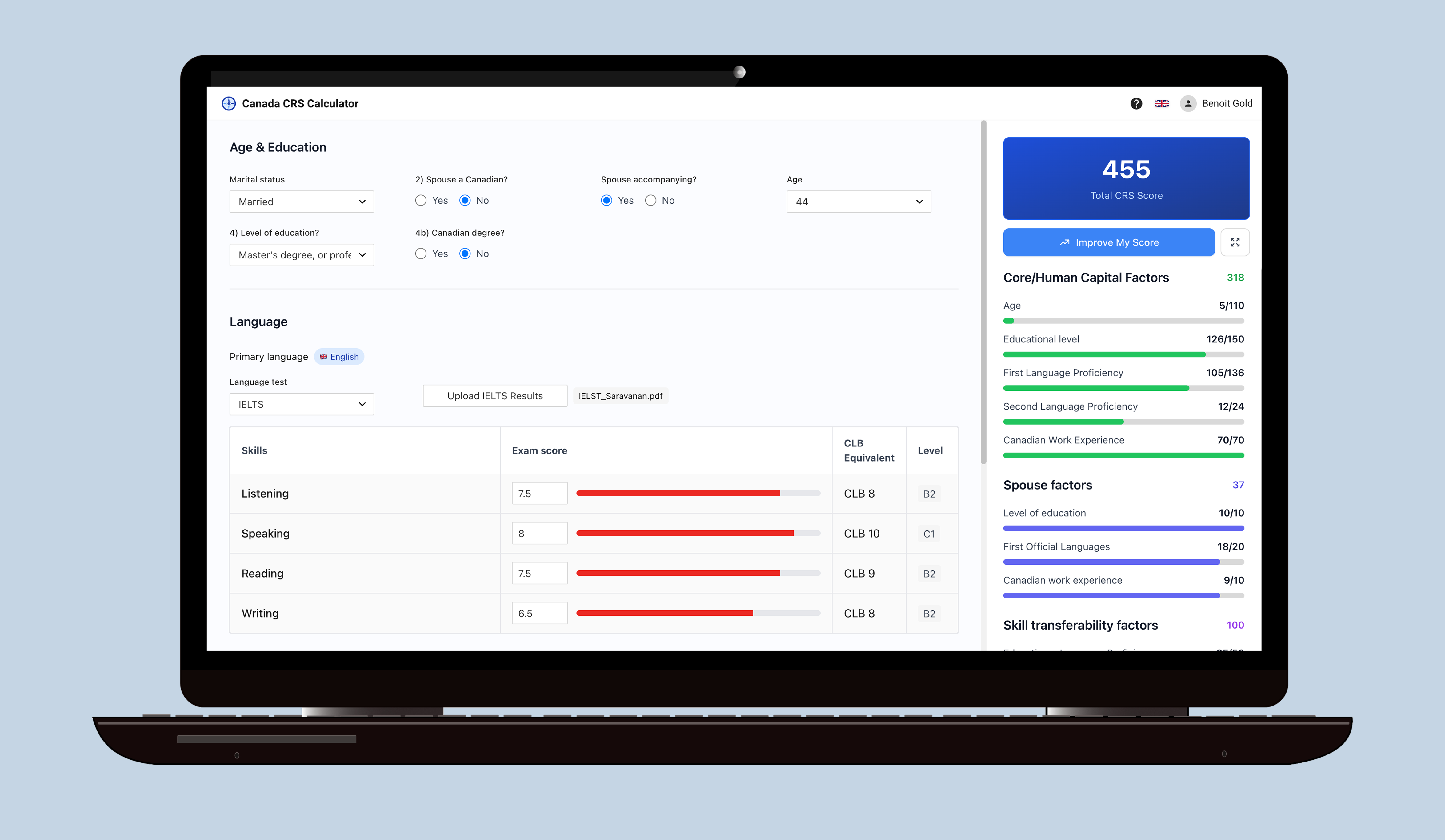
Task: Open the Age dropdown
Action: pos(859,202)
